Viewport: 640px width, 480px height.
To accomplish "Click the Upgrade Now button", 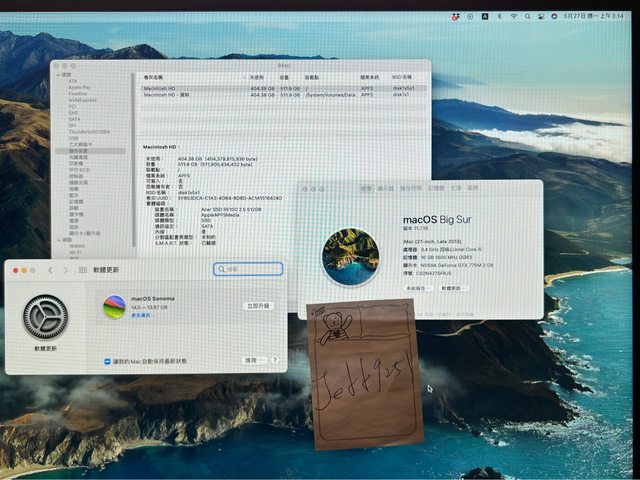I will pos(257,306).
